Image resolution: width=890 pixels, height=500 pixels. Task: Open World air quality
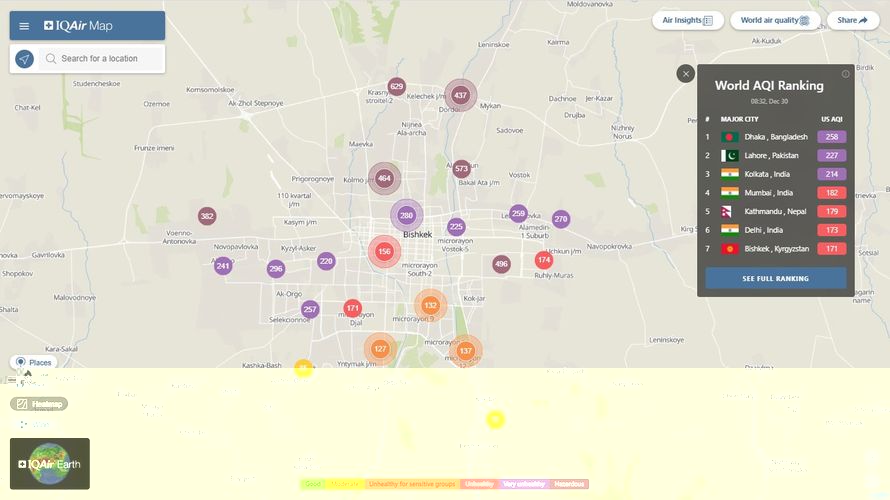point(775,20)
